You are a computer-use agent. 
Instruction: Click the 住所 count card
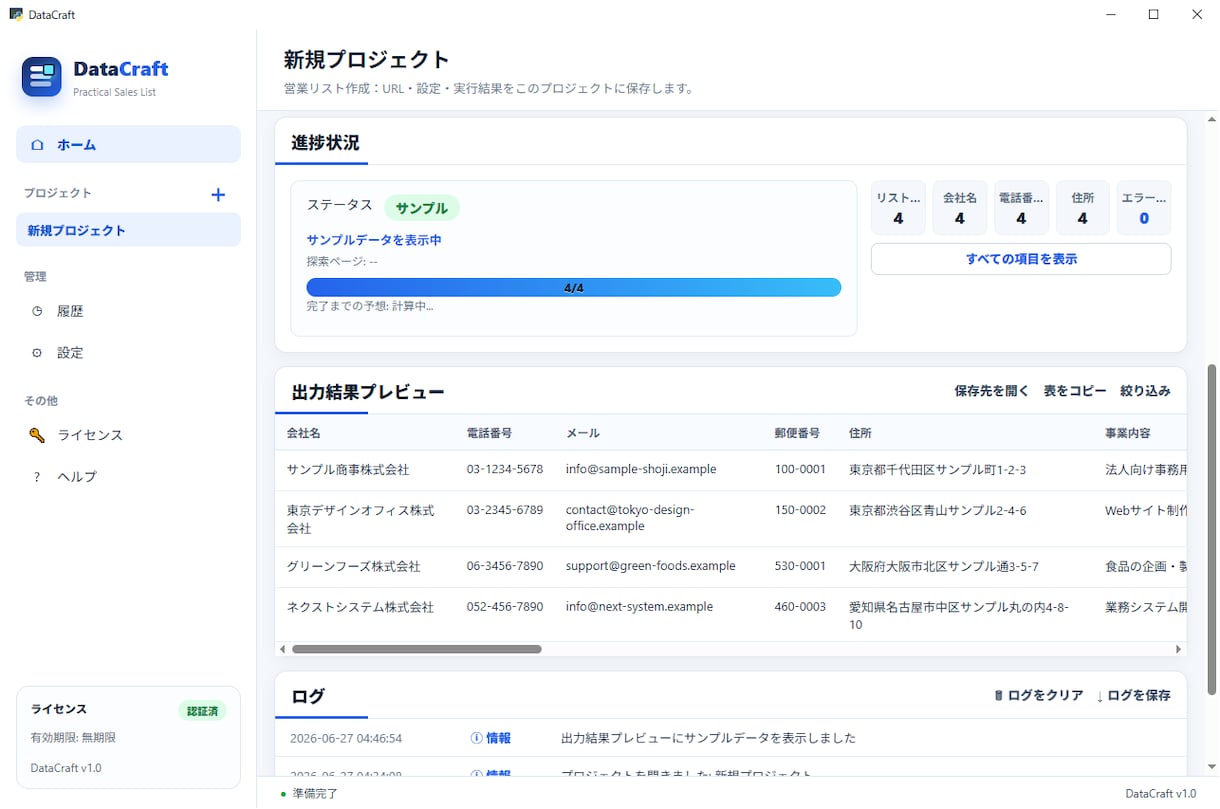pyautogui.click(x=1083, y=208)
